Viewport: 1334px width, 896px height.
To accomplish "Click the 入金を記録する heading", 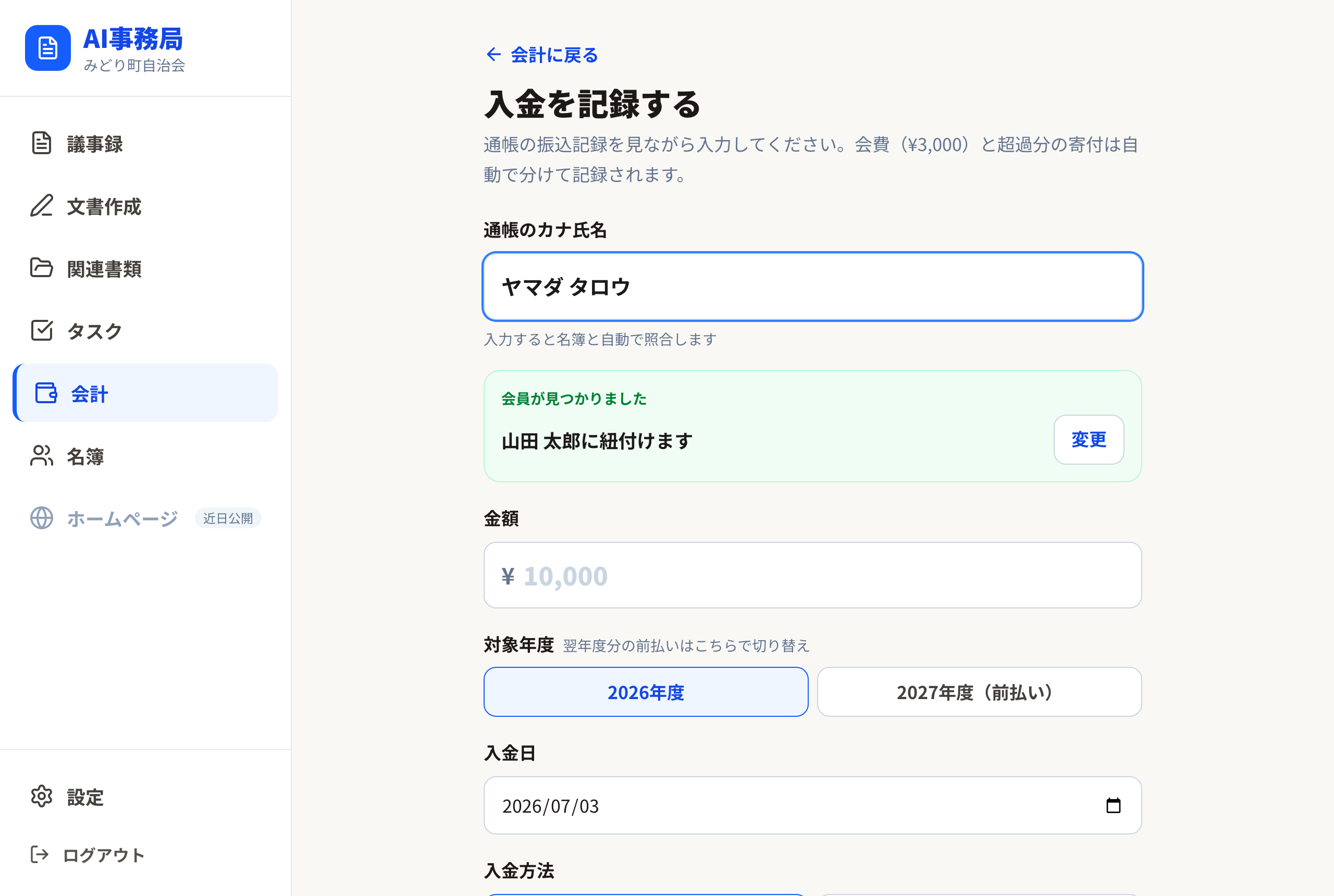I will point(592,104).
